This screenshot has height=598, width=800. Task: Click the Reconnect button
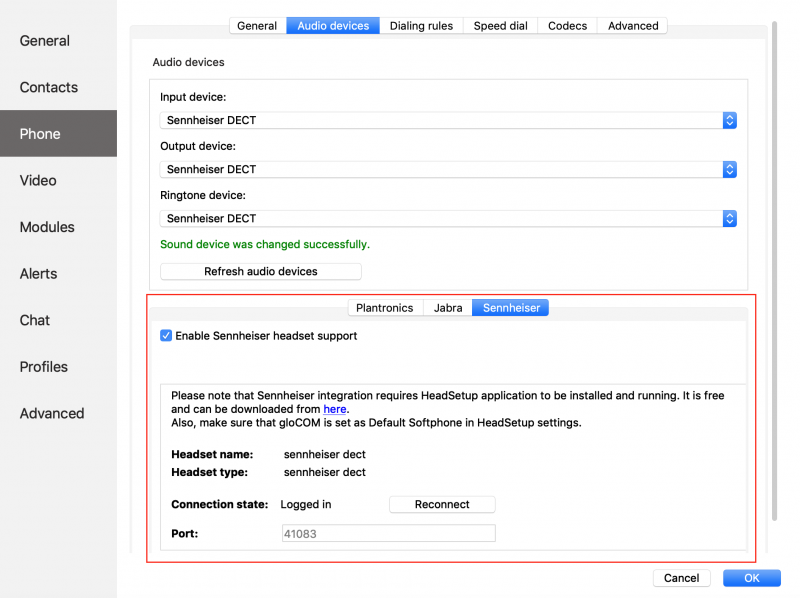pyautogui.click(x=442, y=504)
